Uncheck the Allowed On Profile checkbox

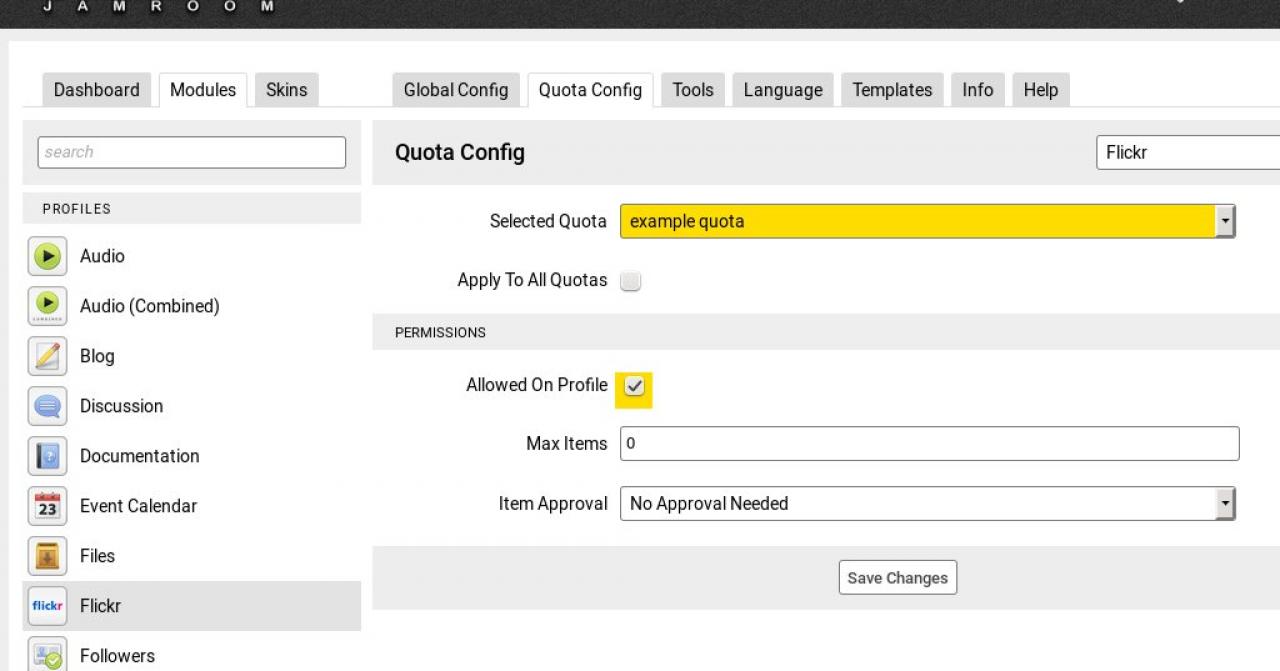pos(634,386)
